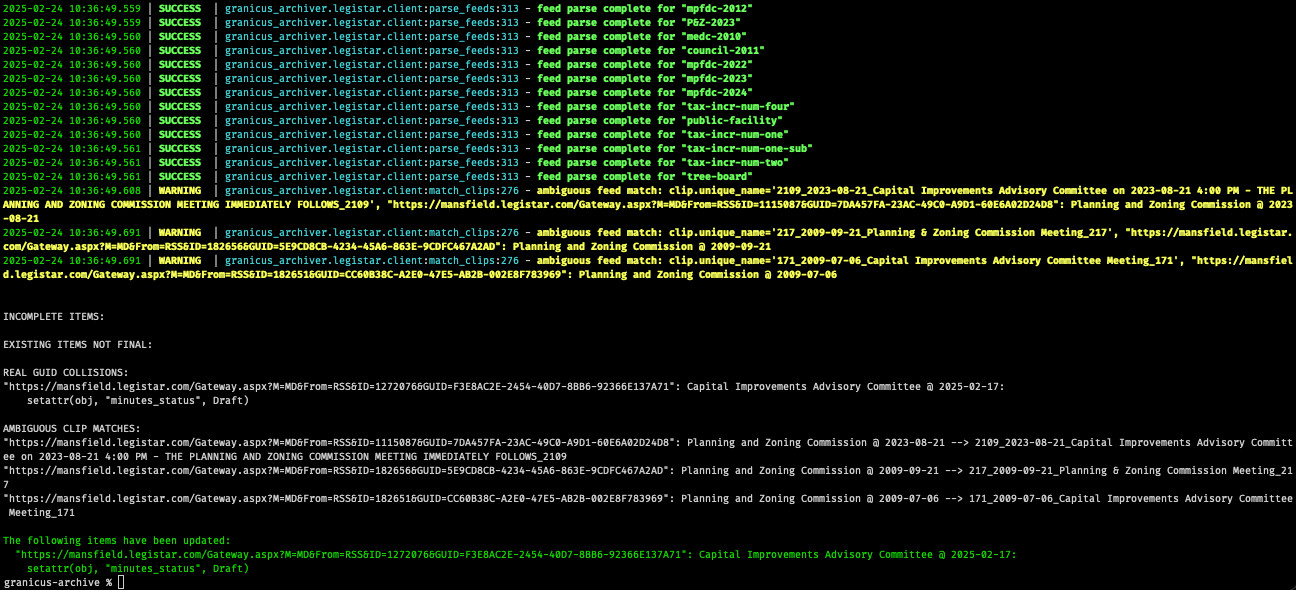This screenshot has height=590, width=1296.
Task: Click WARNING label for clip 171_2009-07-06 message
Action: point(180,259)
